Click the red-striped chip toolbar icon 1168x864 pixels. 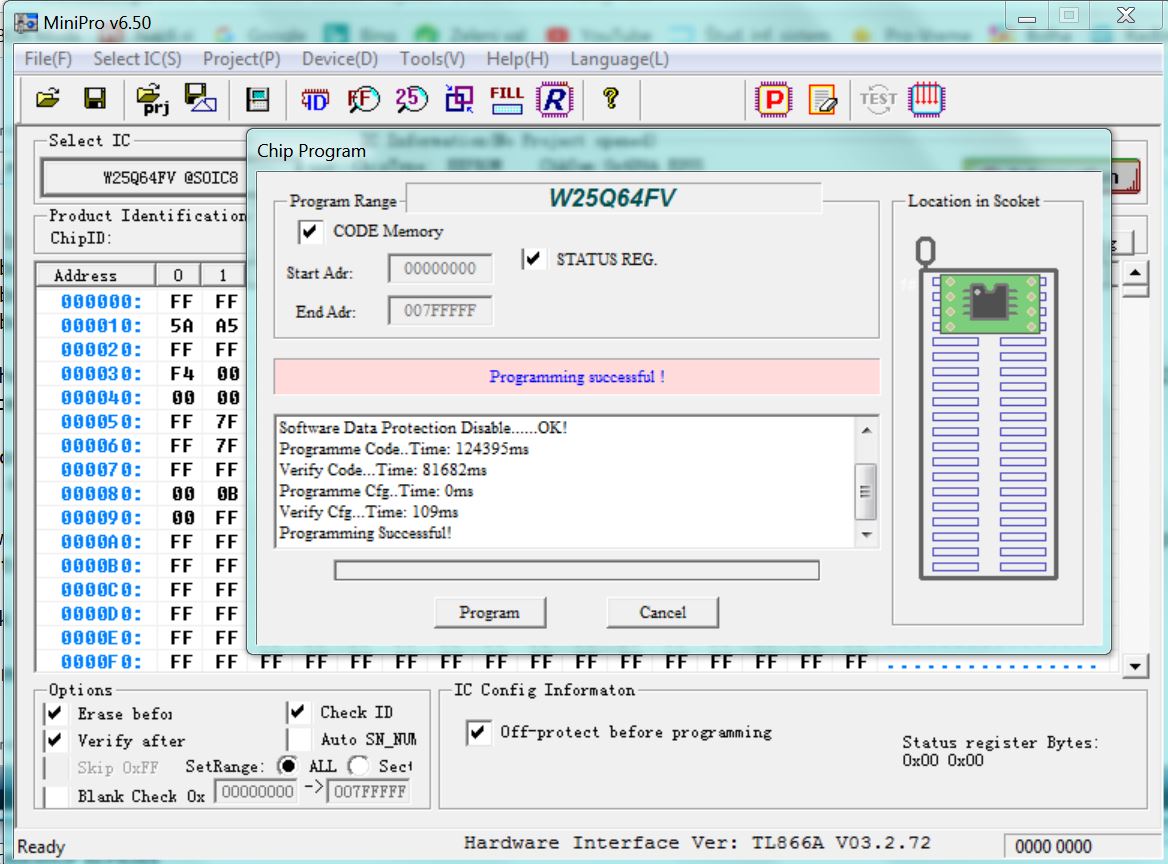click(x=927, y=99)
